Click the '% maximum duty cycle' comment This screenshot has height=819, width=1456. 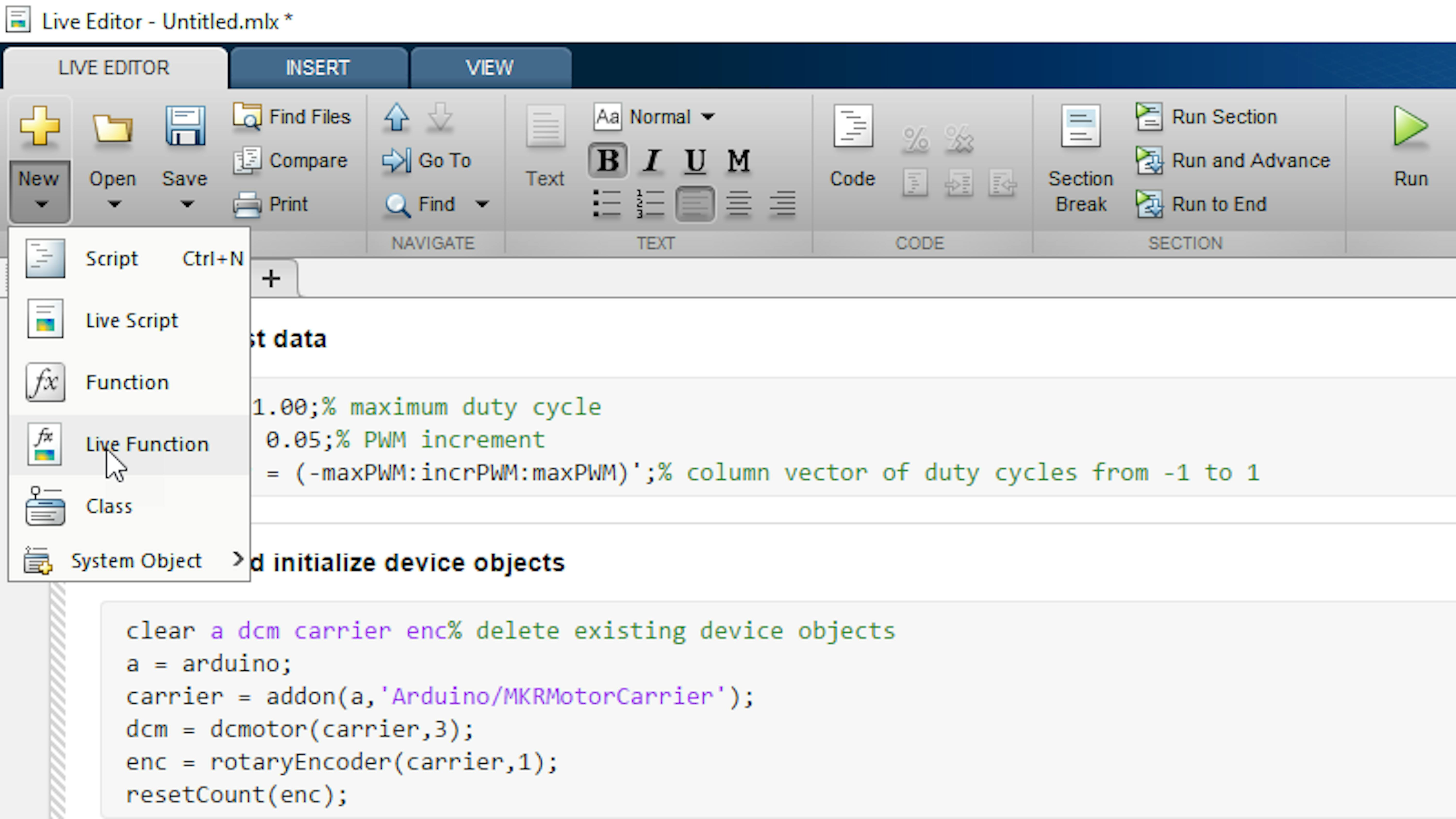click(462, 407)
